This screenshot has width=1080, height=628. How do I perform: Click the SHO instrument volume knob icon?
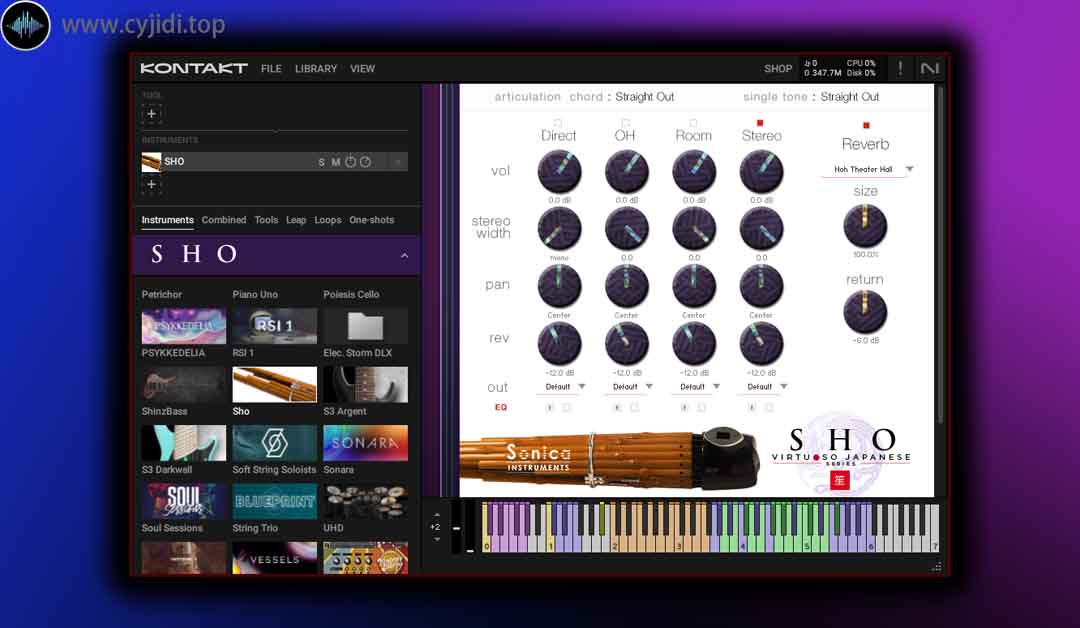365,162
